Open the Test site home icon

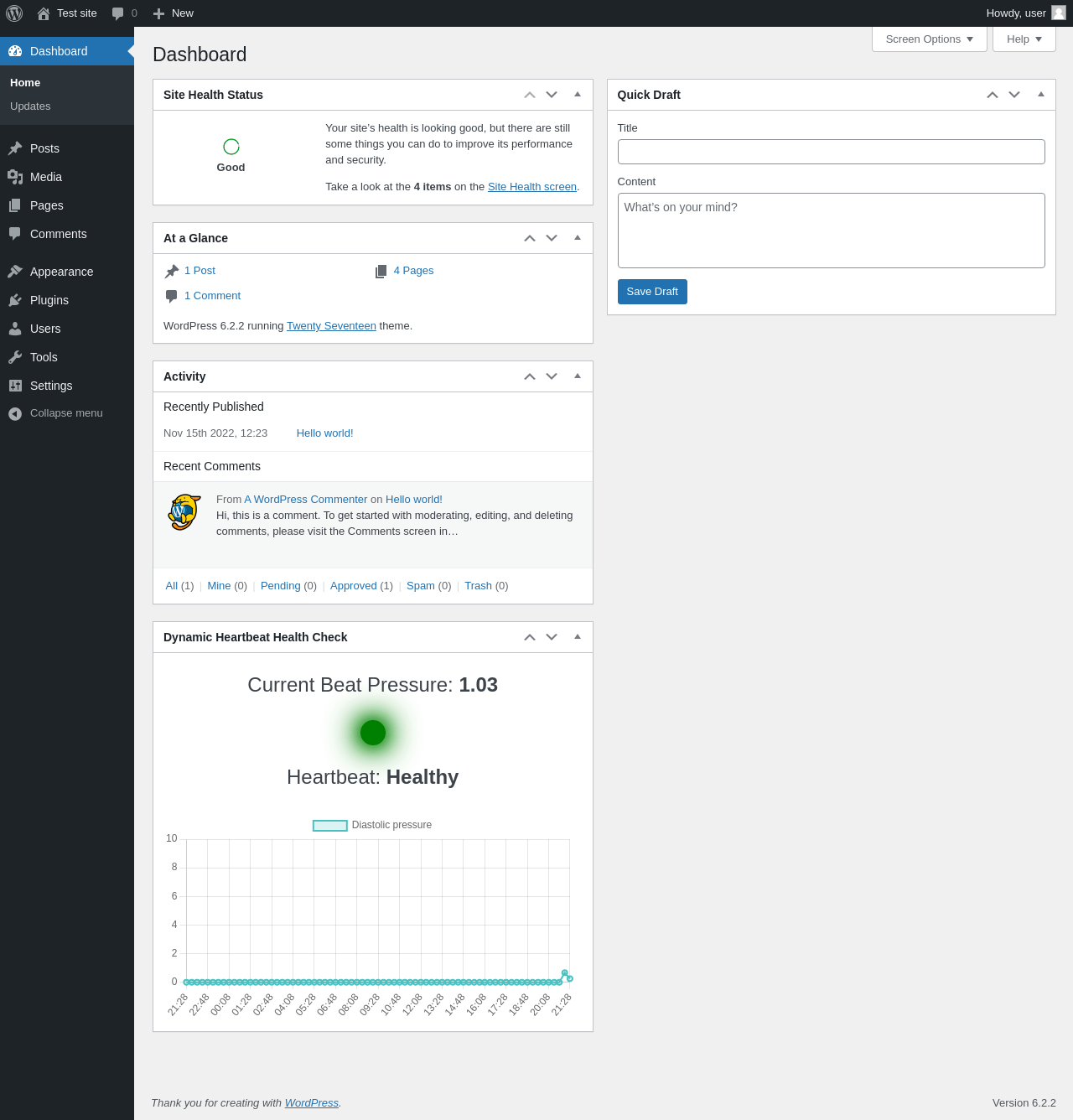point(44,13)
